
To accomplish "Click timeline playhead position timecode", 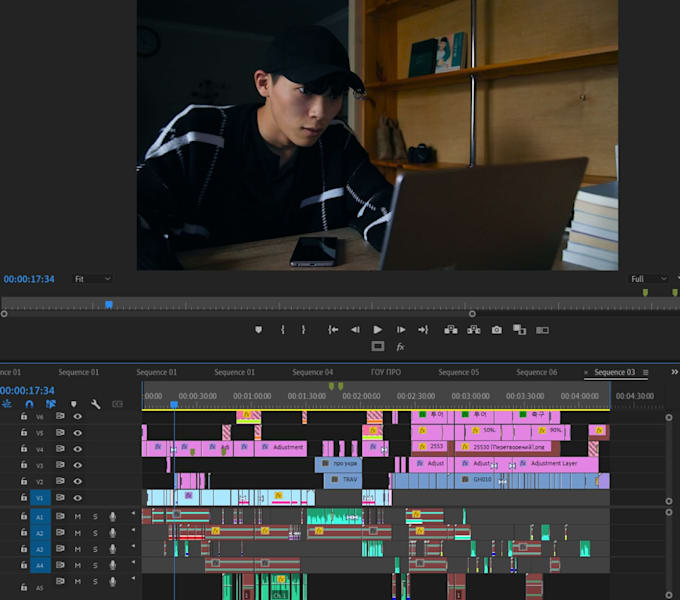I will (x=27, y=391).
